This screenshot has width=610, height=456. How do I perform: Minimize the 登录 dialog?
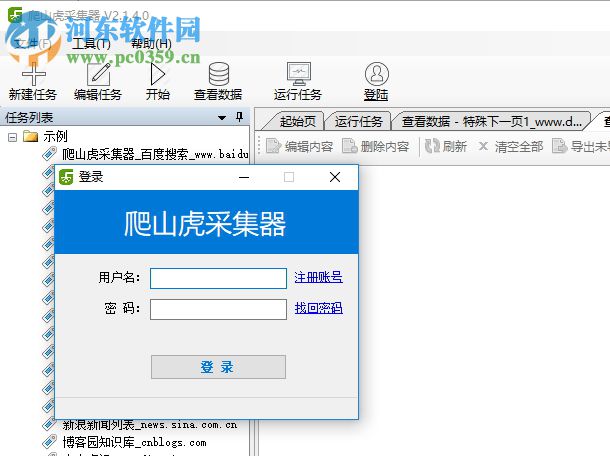[x=244, y=177]
